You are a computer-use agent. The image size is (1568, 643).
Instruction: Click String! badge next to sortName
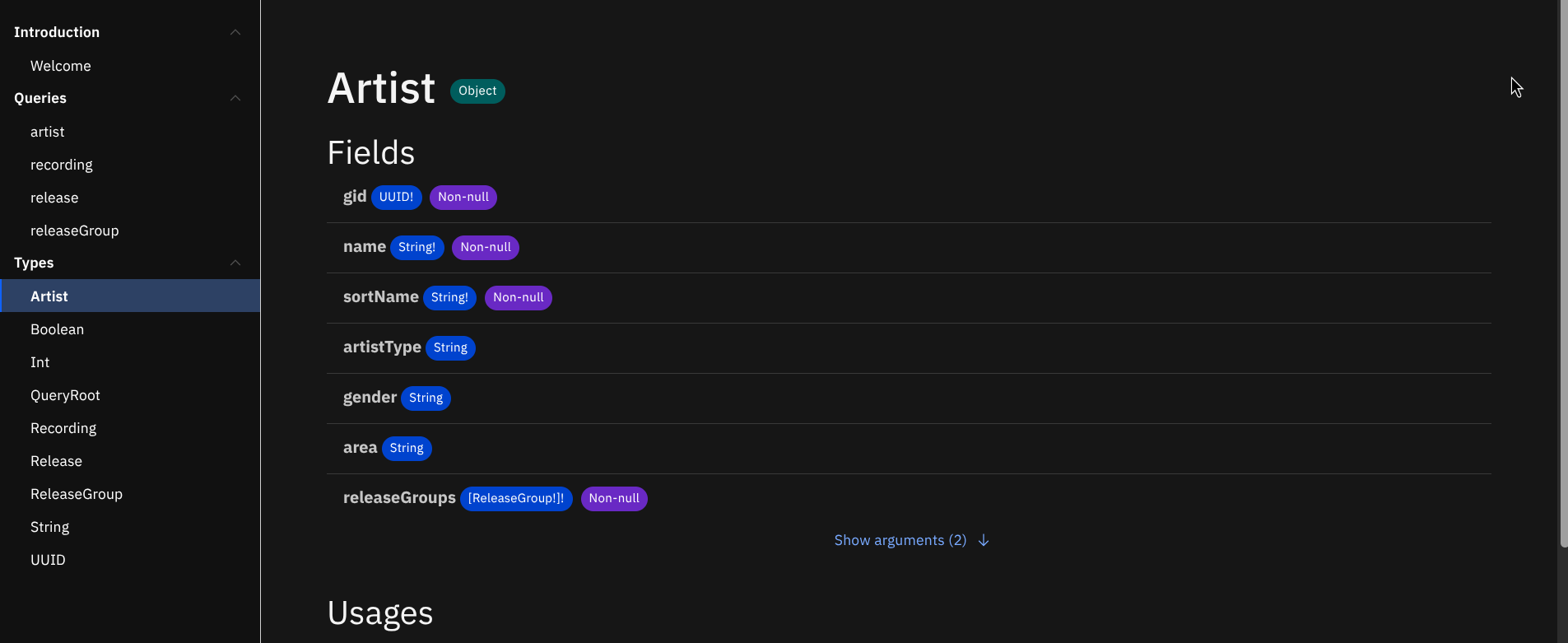point(449,298)
